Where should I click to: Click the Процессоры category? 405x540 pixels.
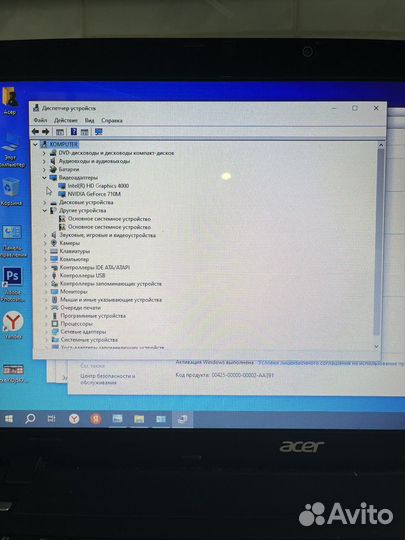(x=76, y=324)
